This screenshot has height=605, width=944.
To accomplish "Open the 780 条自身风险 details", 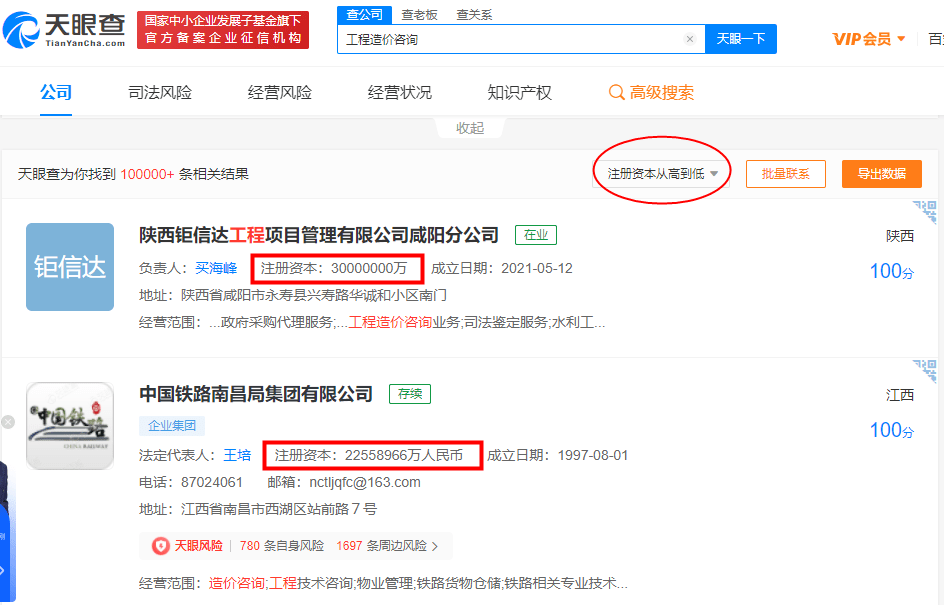I will tap(282, 546).
